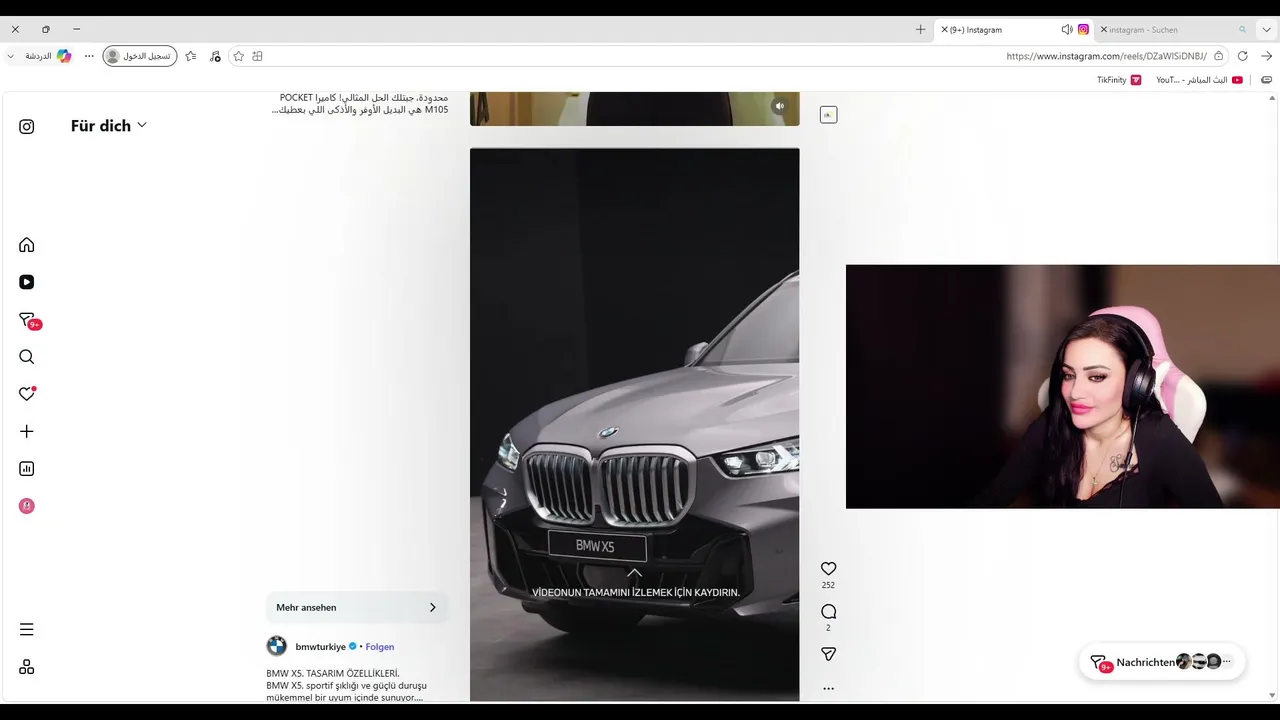The image size is (1280, 720).
Task: Open TikFinity bookmark
Action: pyautogui.click(x=1119, y=80)
